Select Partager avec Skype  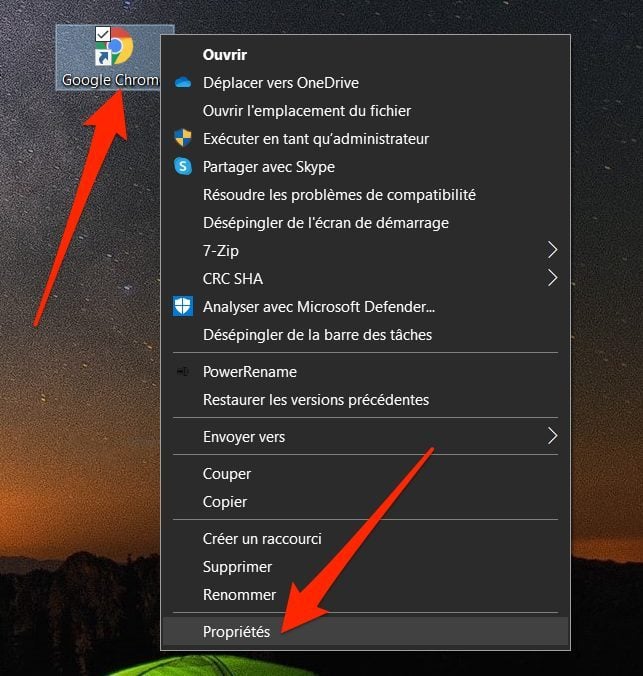coord(366,167)
